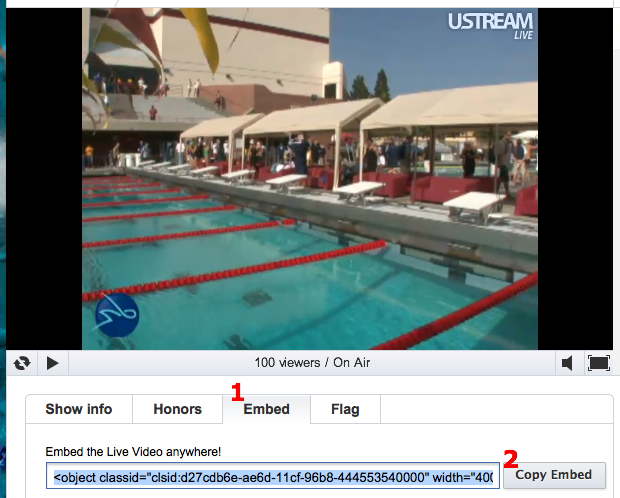Viewport: 620px width, 498px height.
Task: Click inside the embed code text field
Action: (273, 476)
